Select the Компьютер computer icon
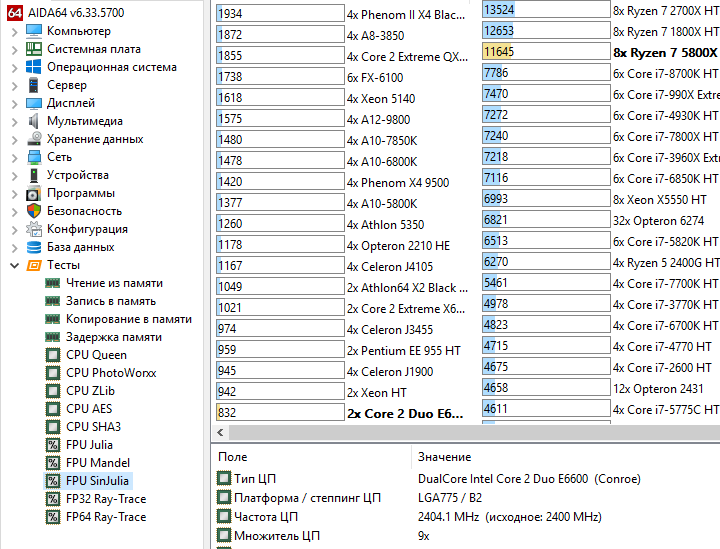 pyautogui.click(x=34, y=31)
